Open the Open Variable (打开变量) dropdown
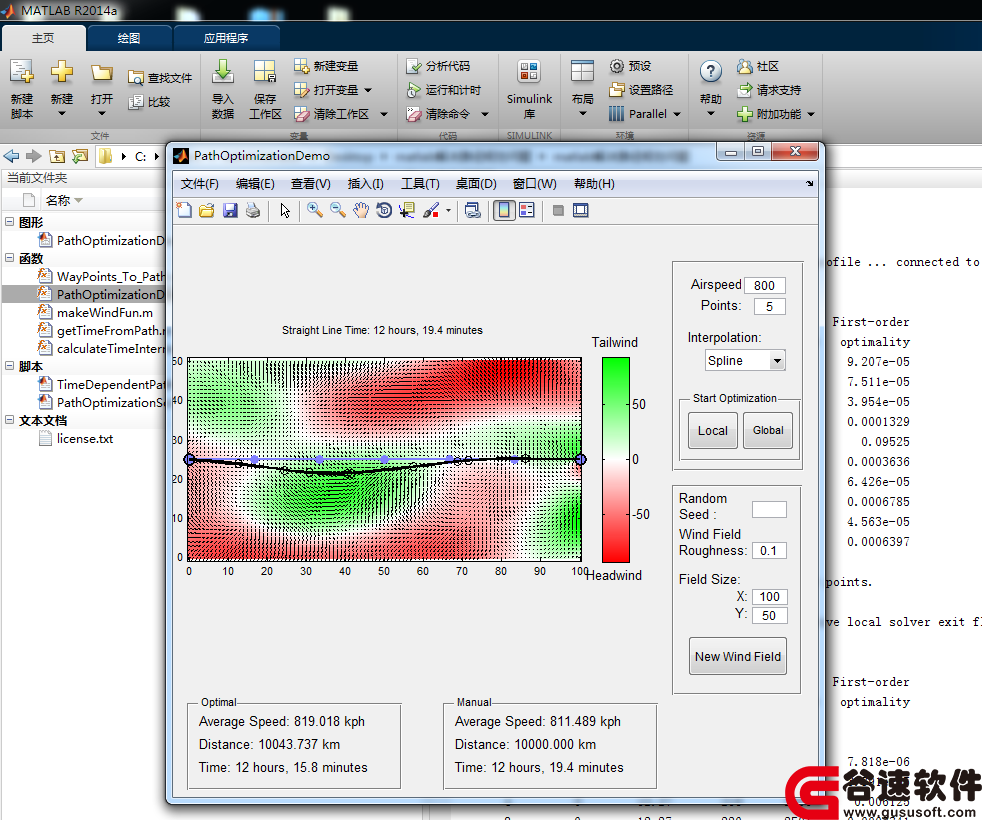This screenshot has height=820, width=982. click(368, 90)
